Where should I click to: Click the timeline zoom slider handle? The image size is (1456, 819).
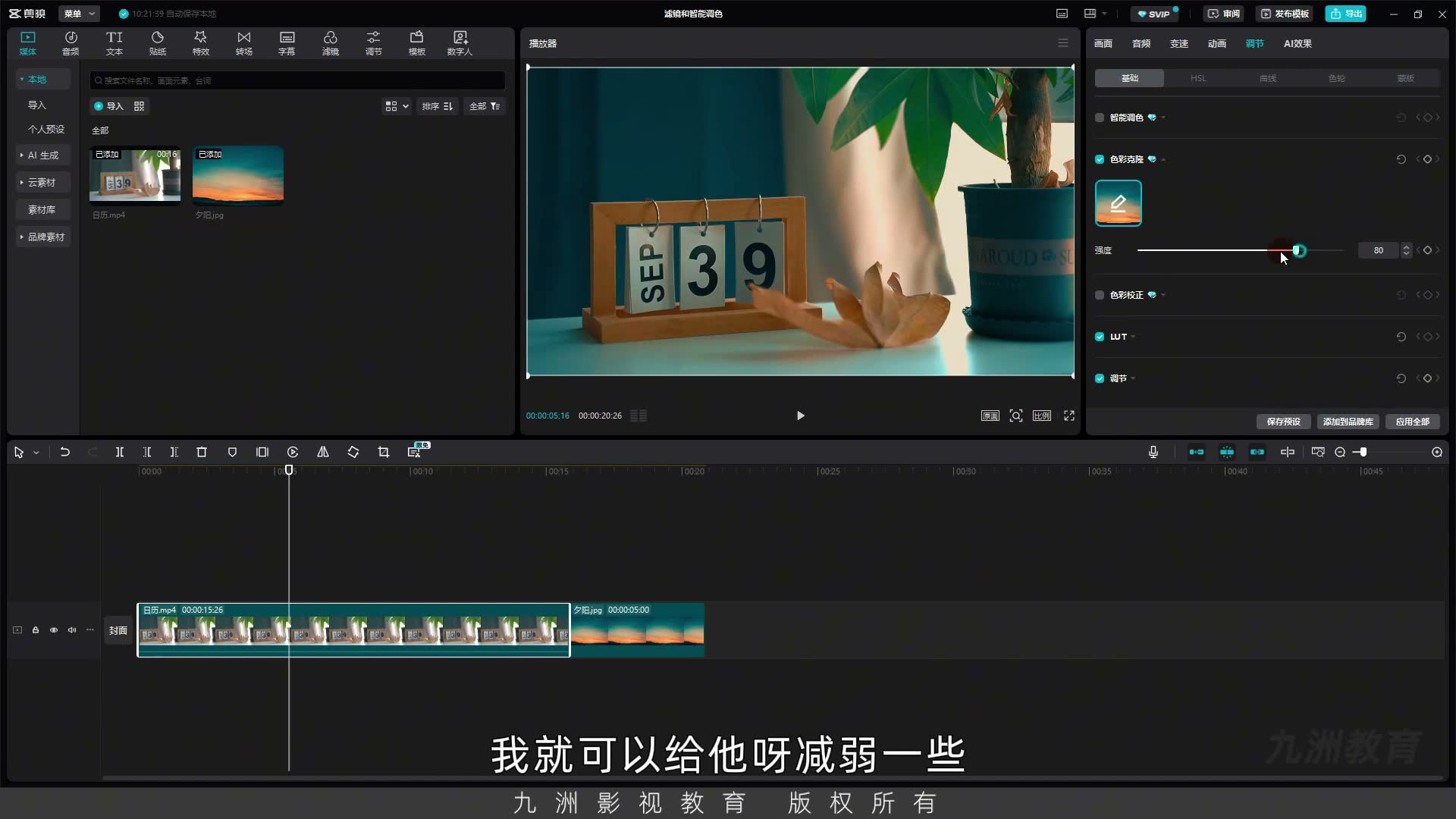click(1363, 452)
